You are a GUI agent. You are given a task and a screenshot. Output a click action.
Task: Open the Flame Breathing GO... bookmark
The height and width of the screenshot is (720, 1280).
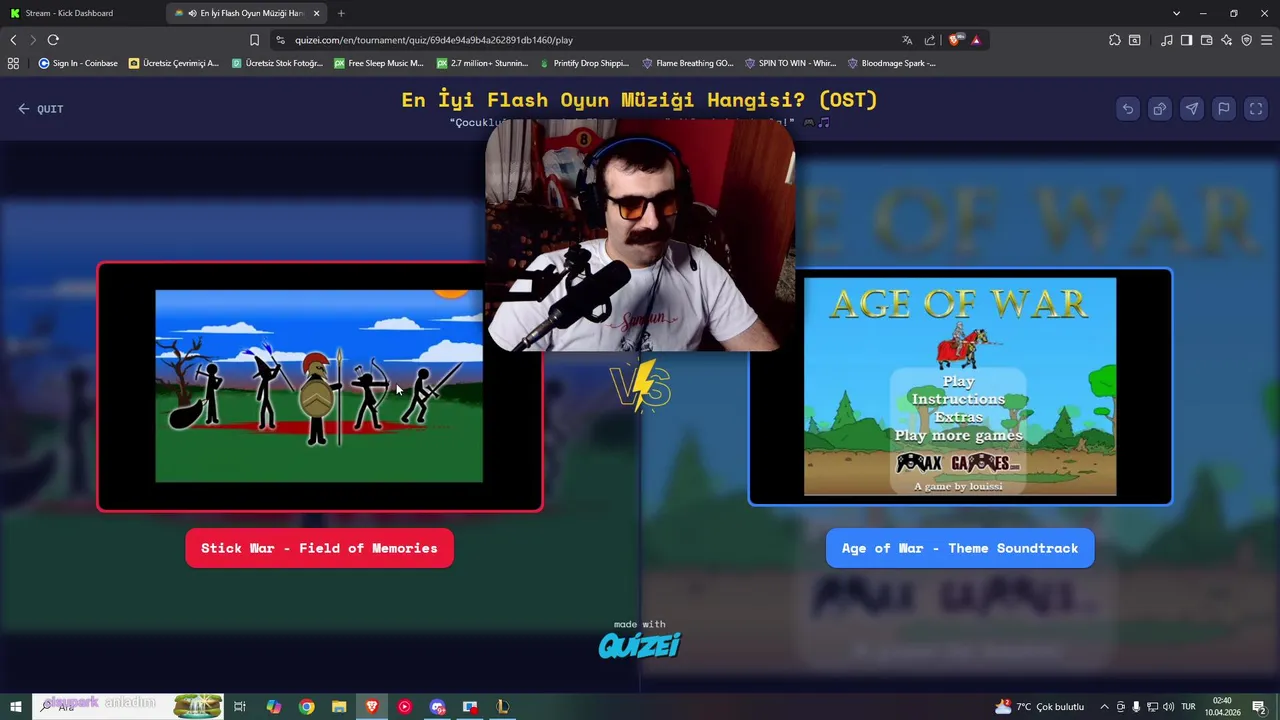pyautogui.click(x=688, y=63)
